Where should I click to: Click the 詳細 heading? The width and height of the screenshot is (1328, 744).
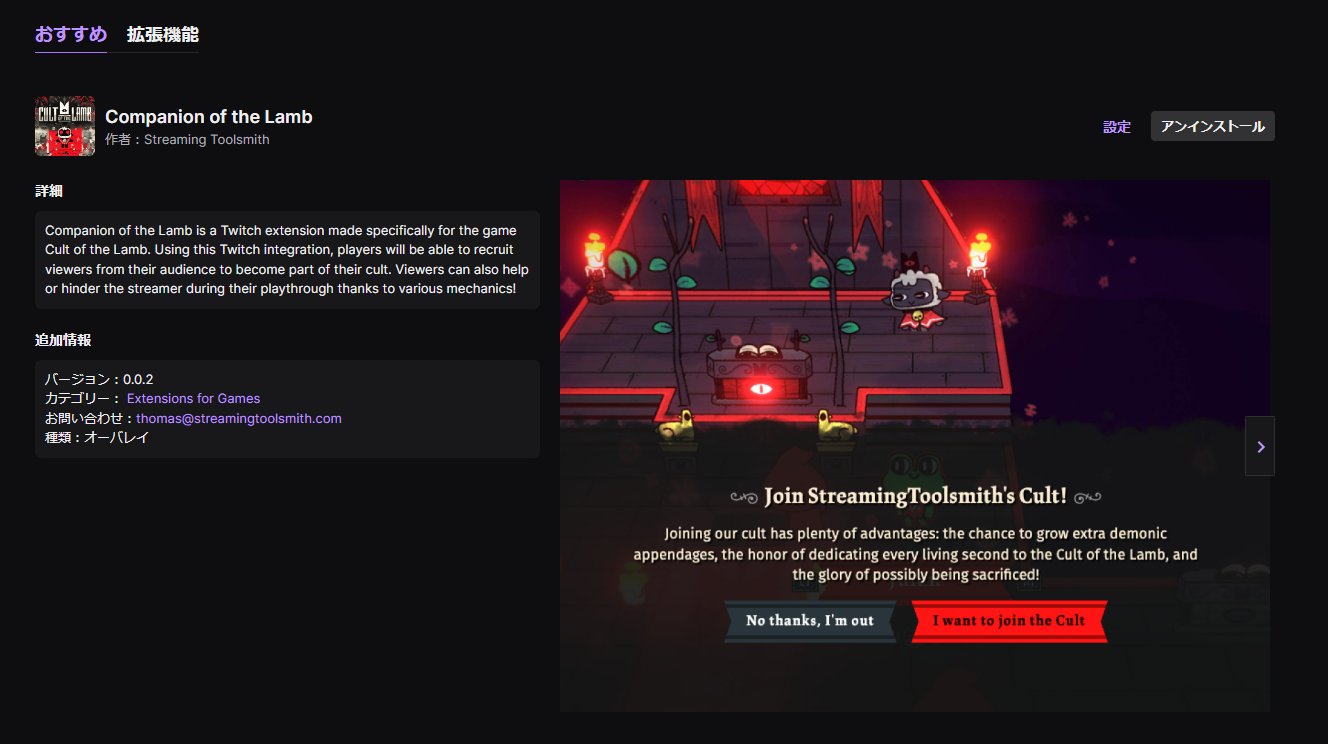[49, 191]
